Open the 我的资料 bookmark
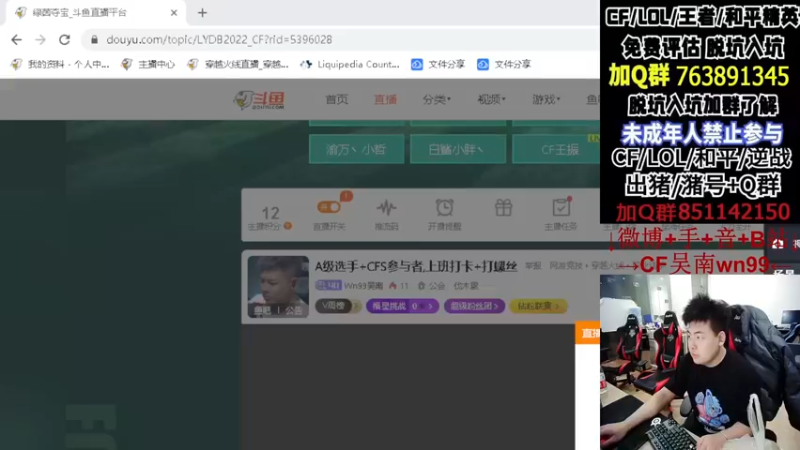800x450 pixels. point(60,64)
